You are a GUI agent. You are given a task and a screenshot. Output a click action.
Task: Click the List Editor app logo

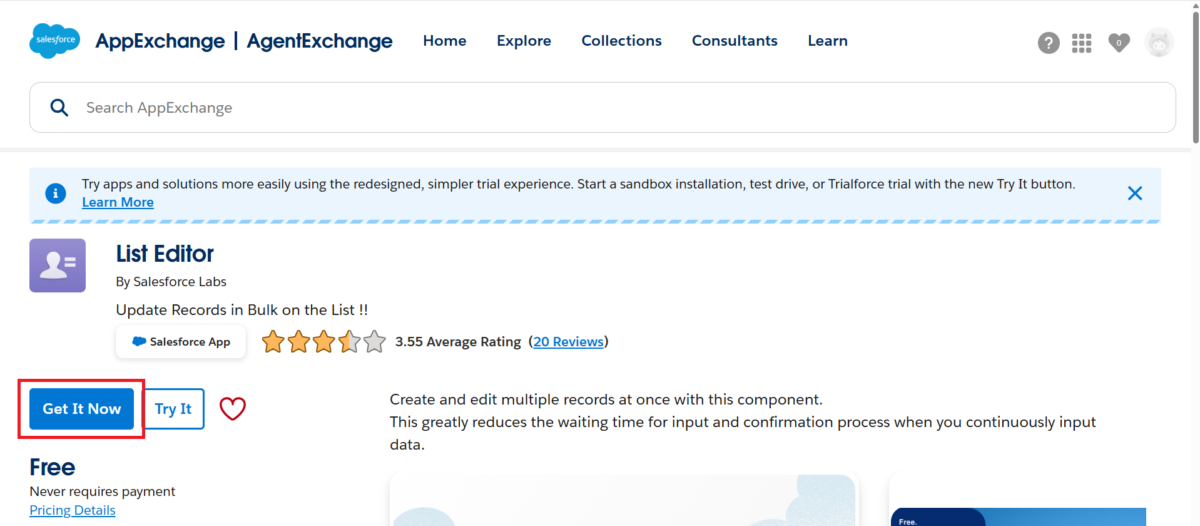point(58,266)
